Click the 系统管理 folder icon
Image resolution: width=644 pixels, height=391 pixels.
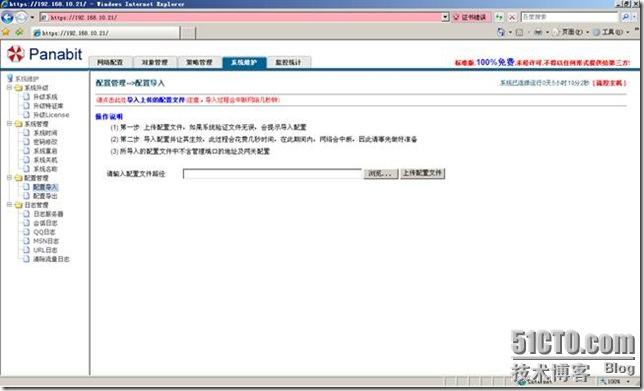[x=18, y=124]
